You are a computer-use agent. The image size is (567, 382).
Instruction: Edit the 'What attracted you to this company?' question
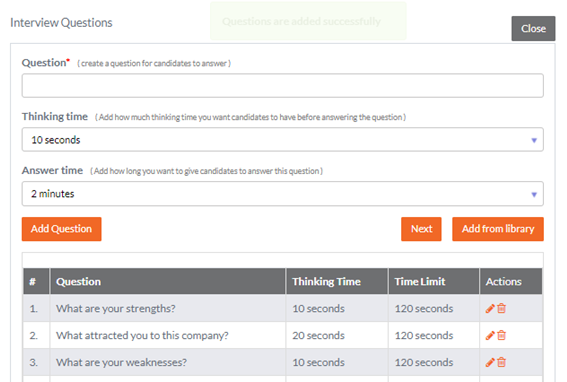tap(490, 335)
